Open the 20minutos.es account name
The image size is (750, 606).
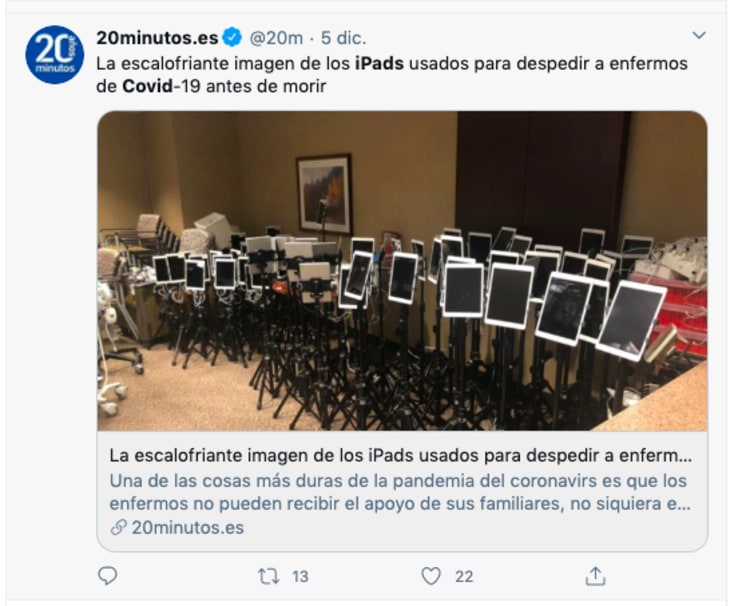pos(157,37)
